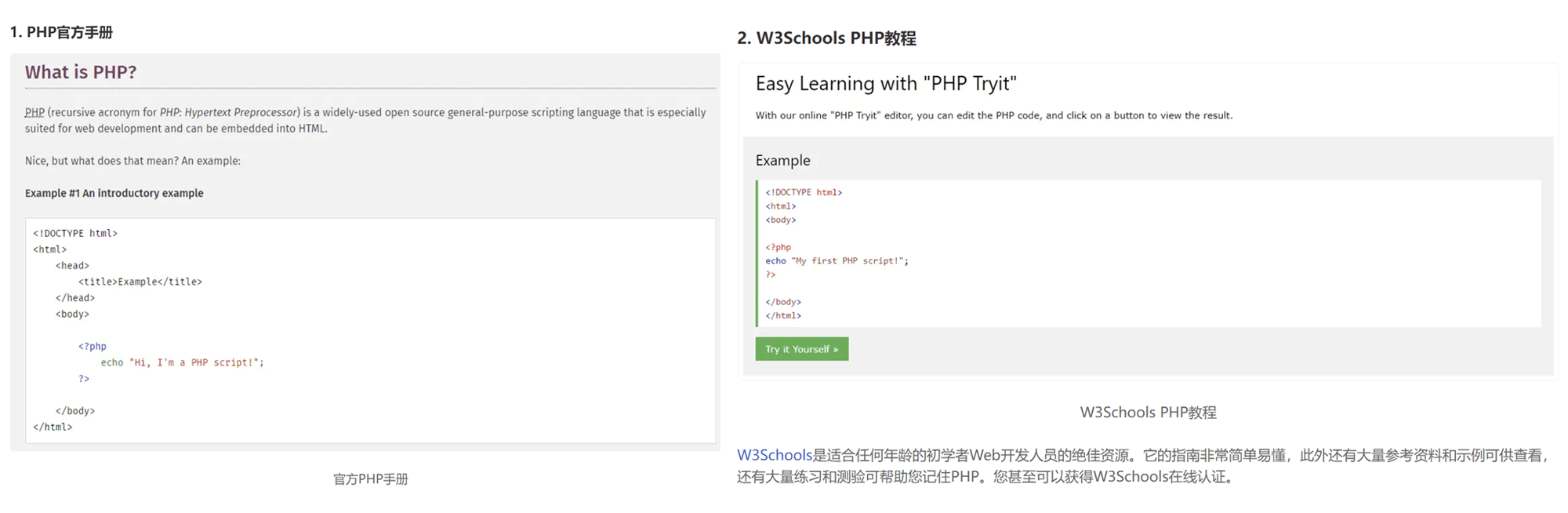1568x513 pixels.
Task: Click the echo "My first PHP script!" line
Action: pos(837,261)
